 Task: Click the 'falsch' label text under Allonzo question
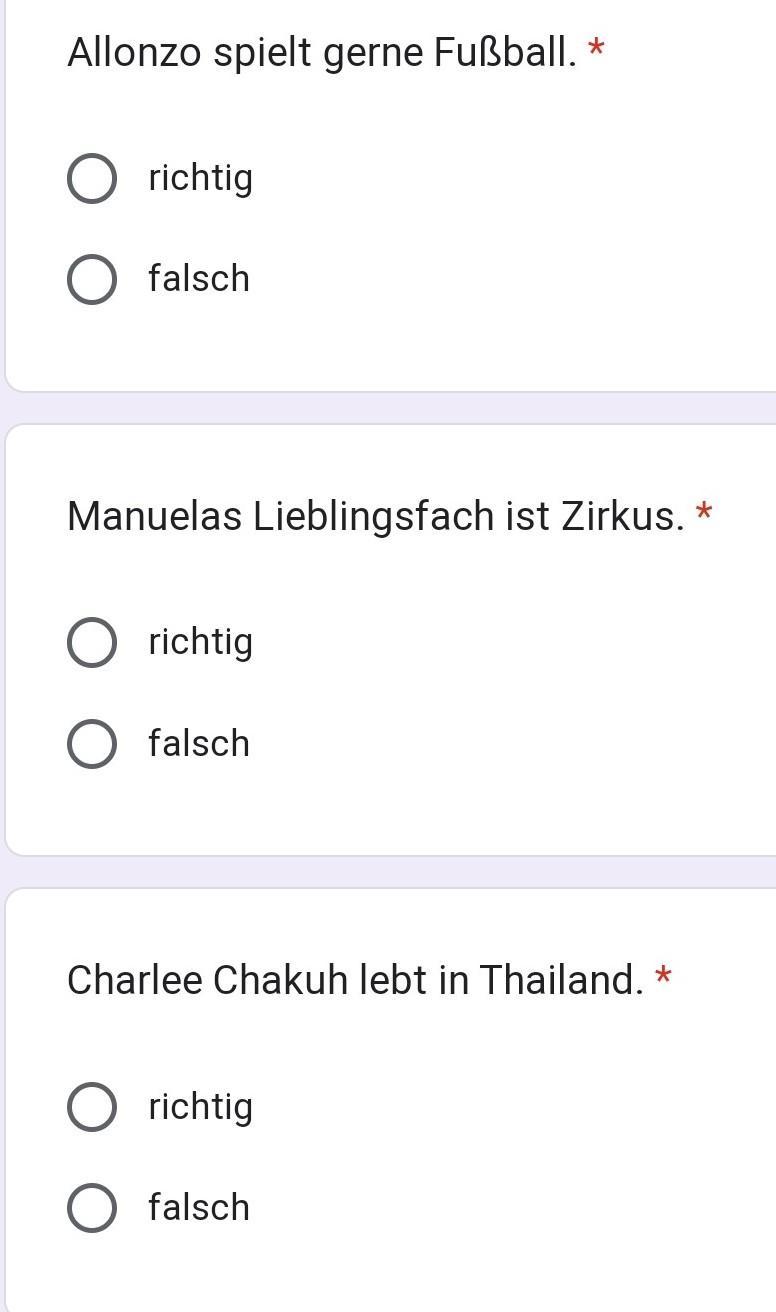coord(198,279)
